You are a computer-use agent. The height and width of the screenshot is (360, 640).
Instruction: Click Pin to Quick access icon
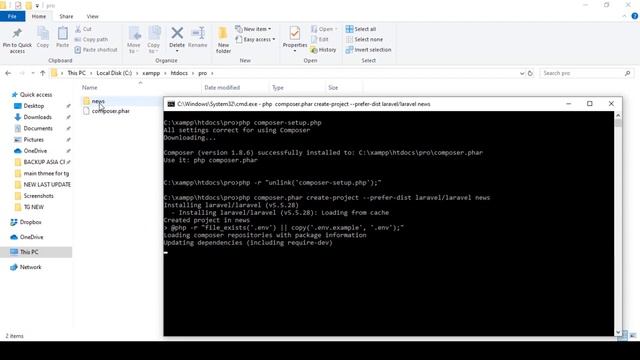point(17,33)
